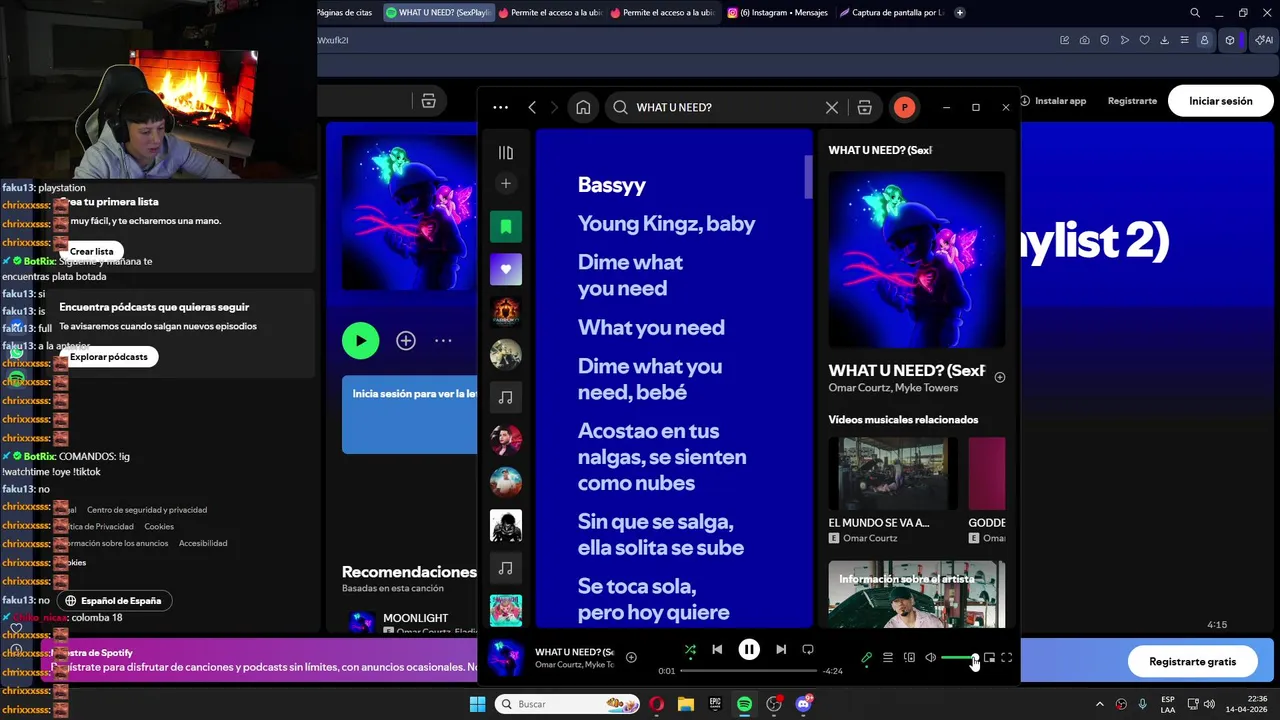Create a new playlist with plus icon
The width and height of the screenshot is (1280, 720).
(506, 183)
